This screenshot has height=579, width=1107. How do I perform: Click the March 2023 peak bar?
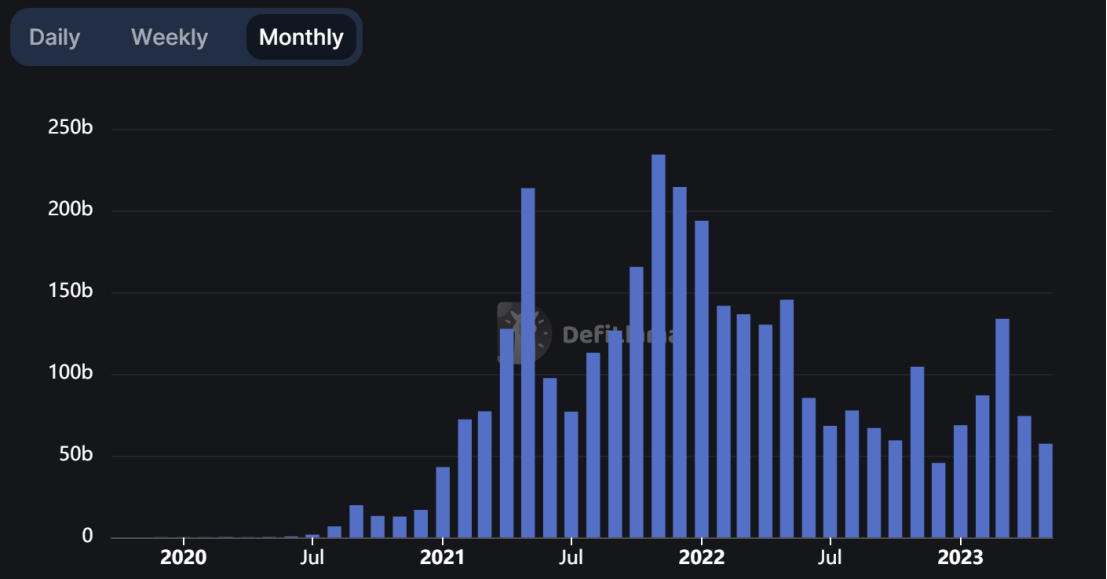1002,428
